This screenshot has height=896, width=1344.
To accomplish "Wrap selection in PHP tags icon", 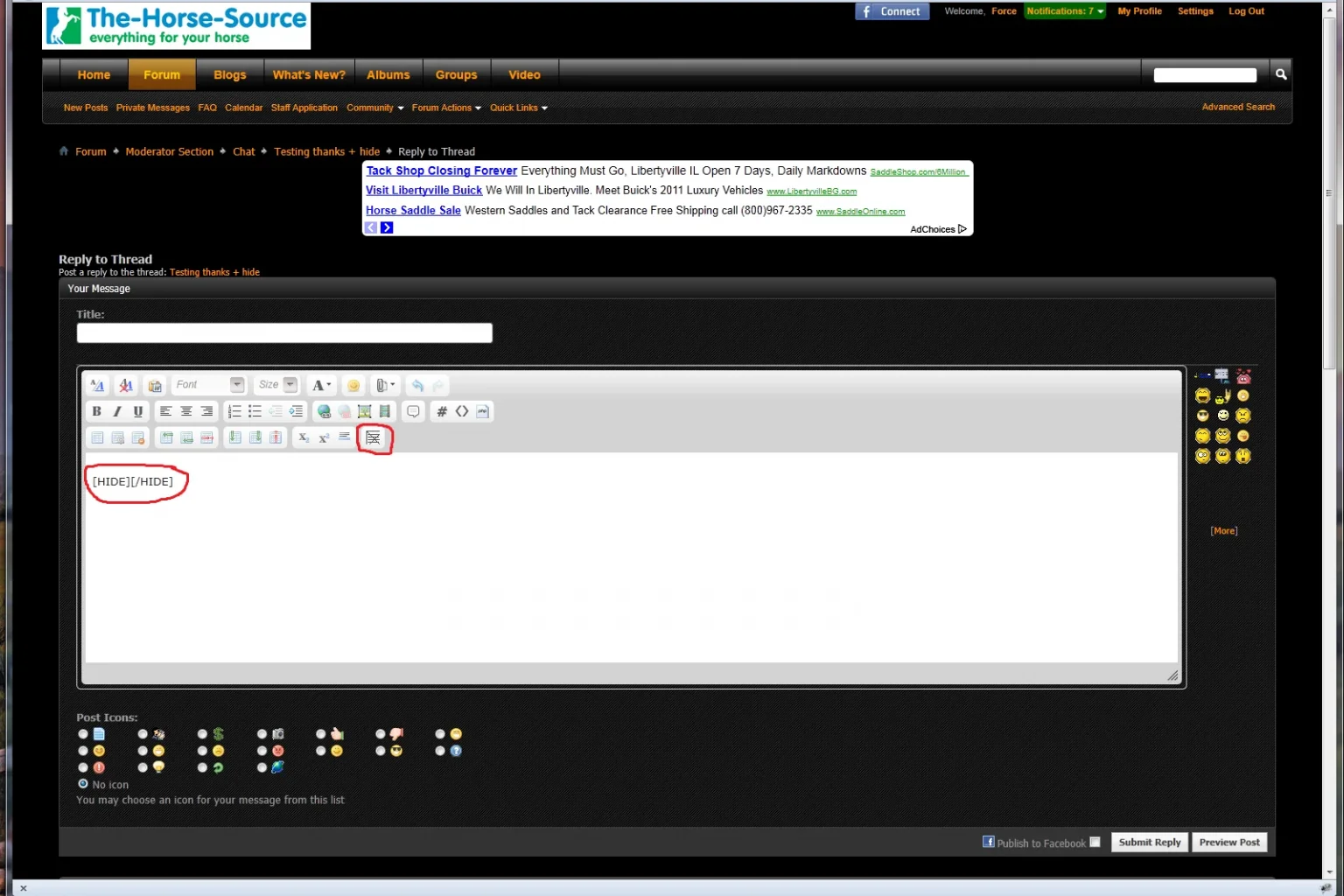I will [482, 411].
